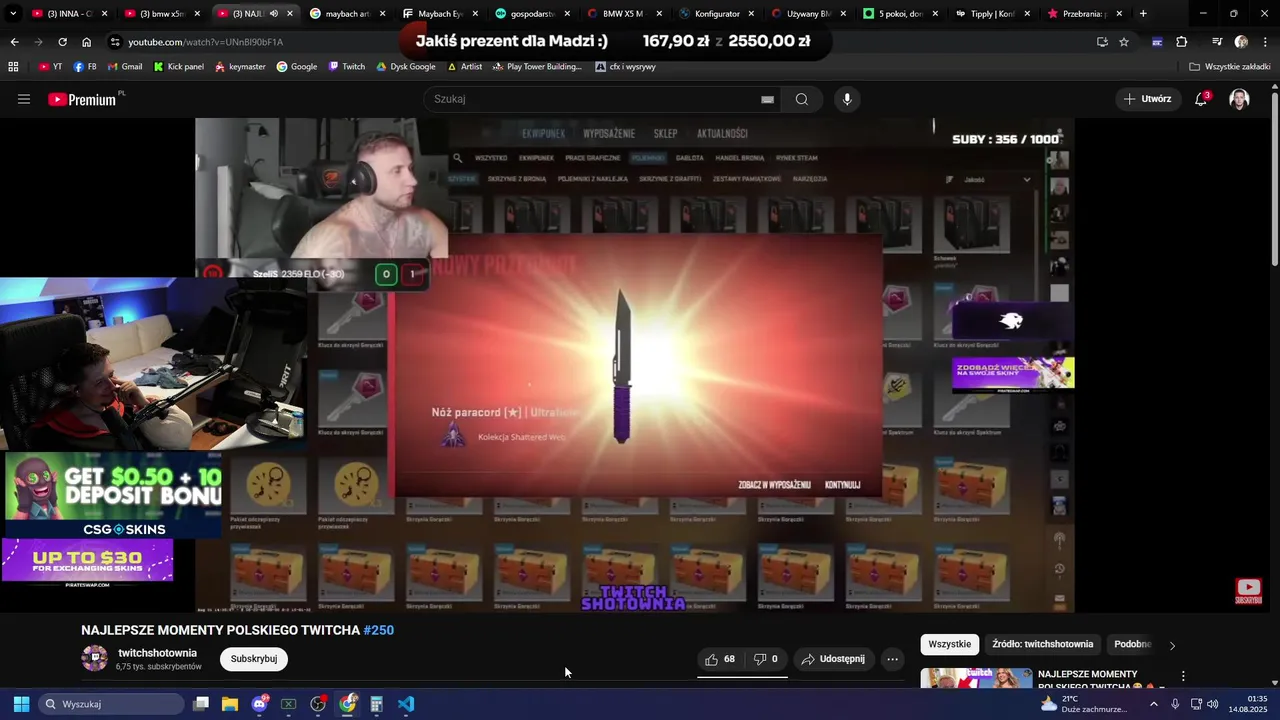
Task: Open the apps grid in bookmarks bar
Action: coord(13,67)
